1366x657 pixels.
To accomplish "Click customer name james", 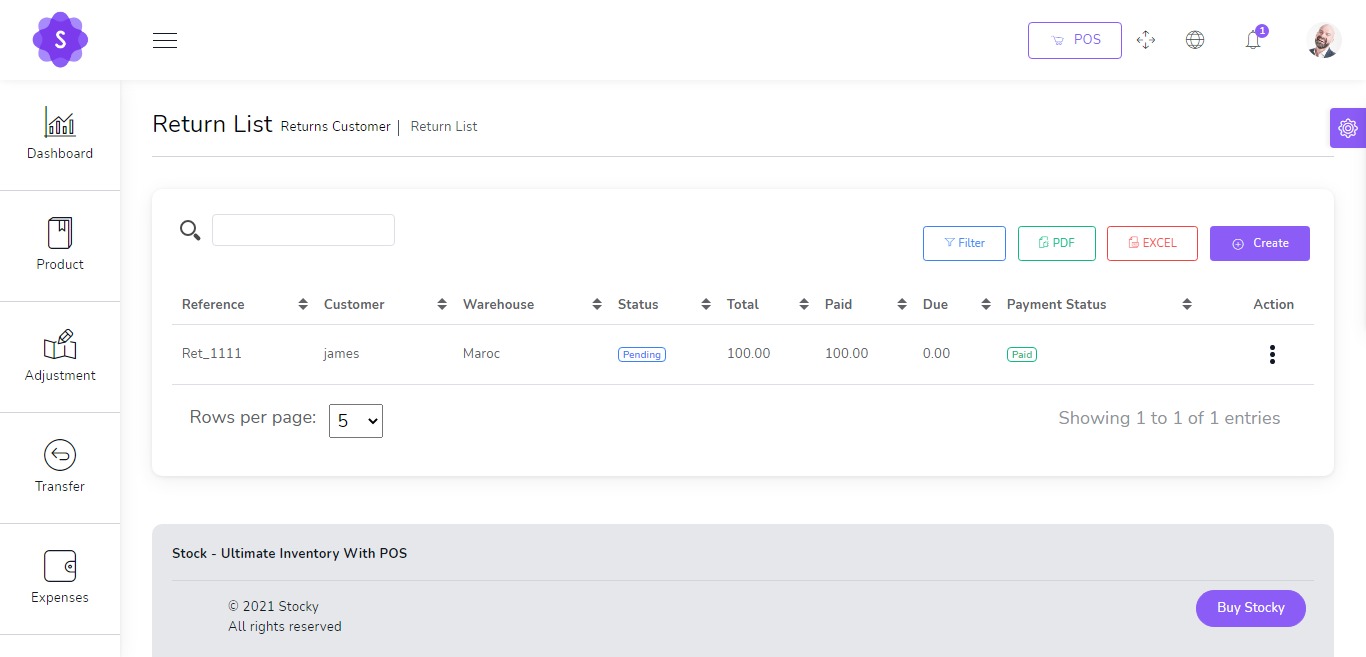I will [x=342, y=353].
